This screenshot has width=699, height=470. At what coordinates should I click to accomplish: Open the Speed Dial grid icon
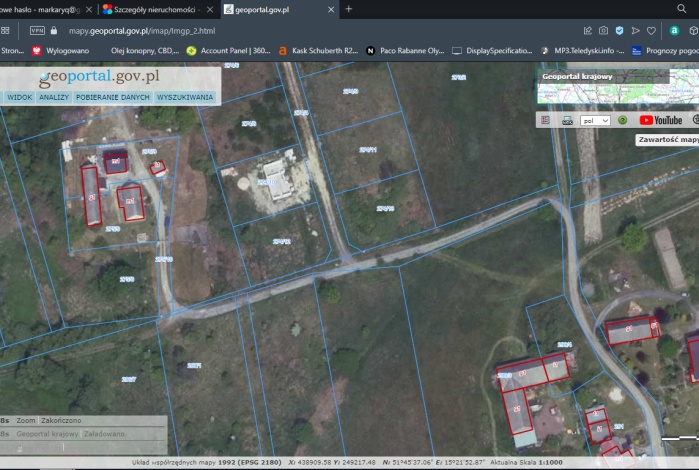(5, 30)
